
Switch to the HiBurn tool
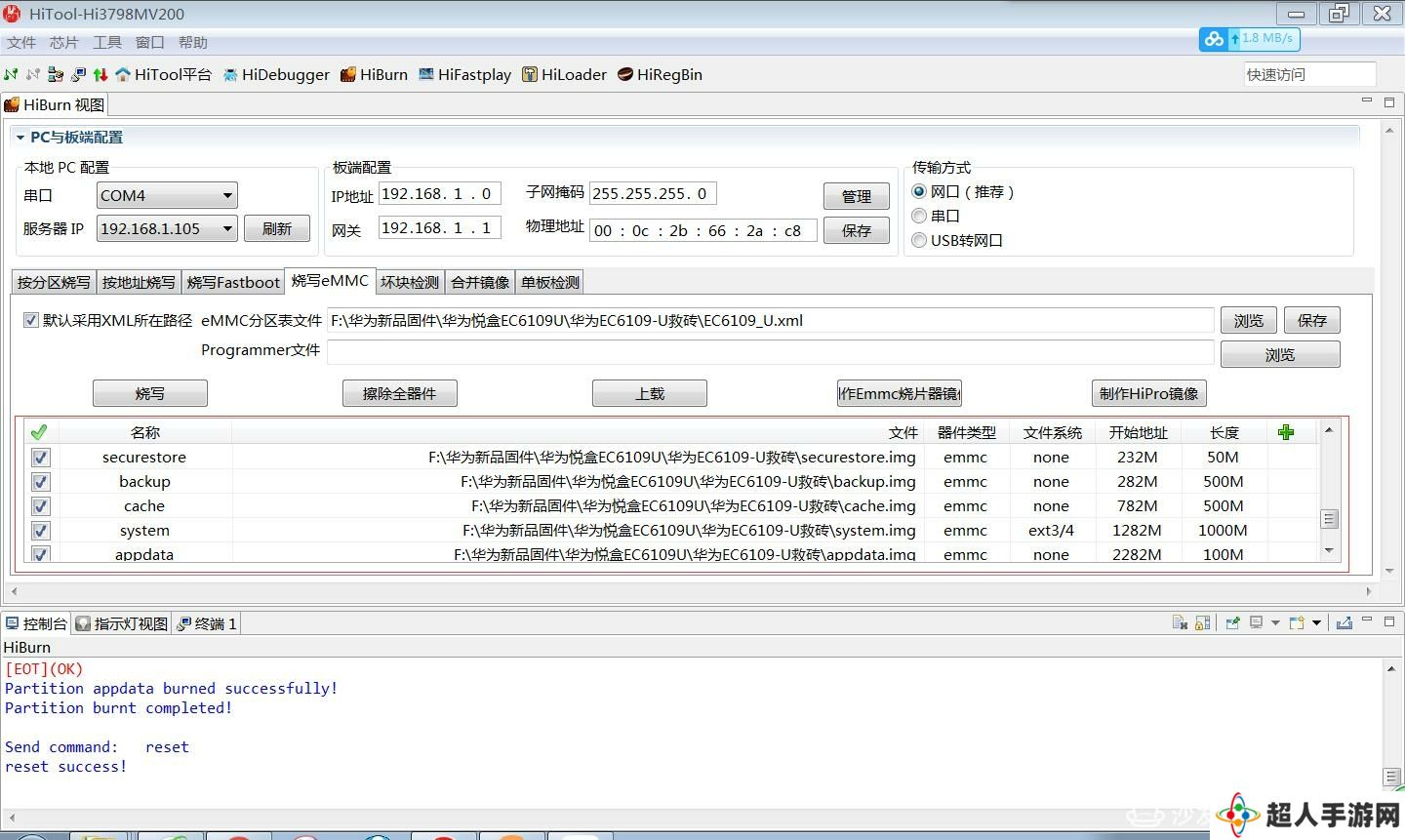click(374, 74)
